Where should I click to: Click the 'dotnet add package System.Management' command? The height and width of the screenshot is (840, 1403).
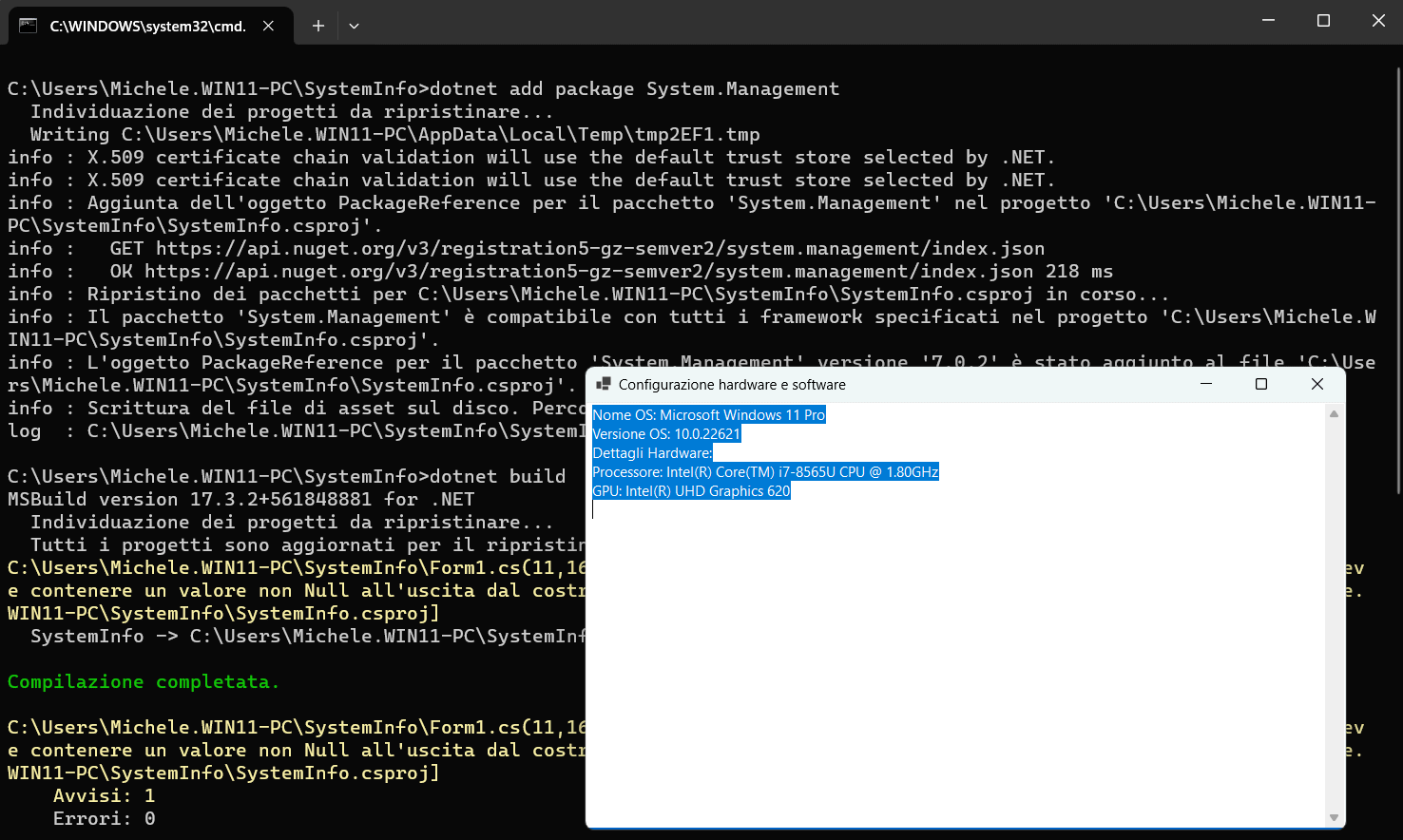click(x=635, y=89)
